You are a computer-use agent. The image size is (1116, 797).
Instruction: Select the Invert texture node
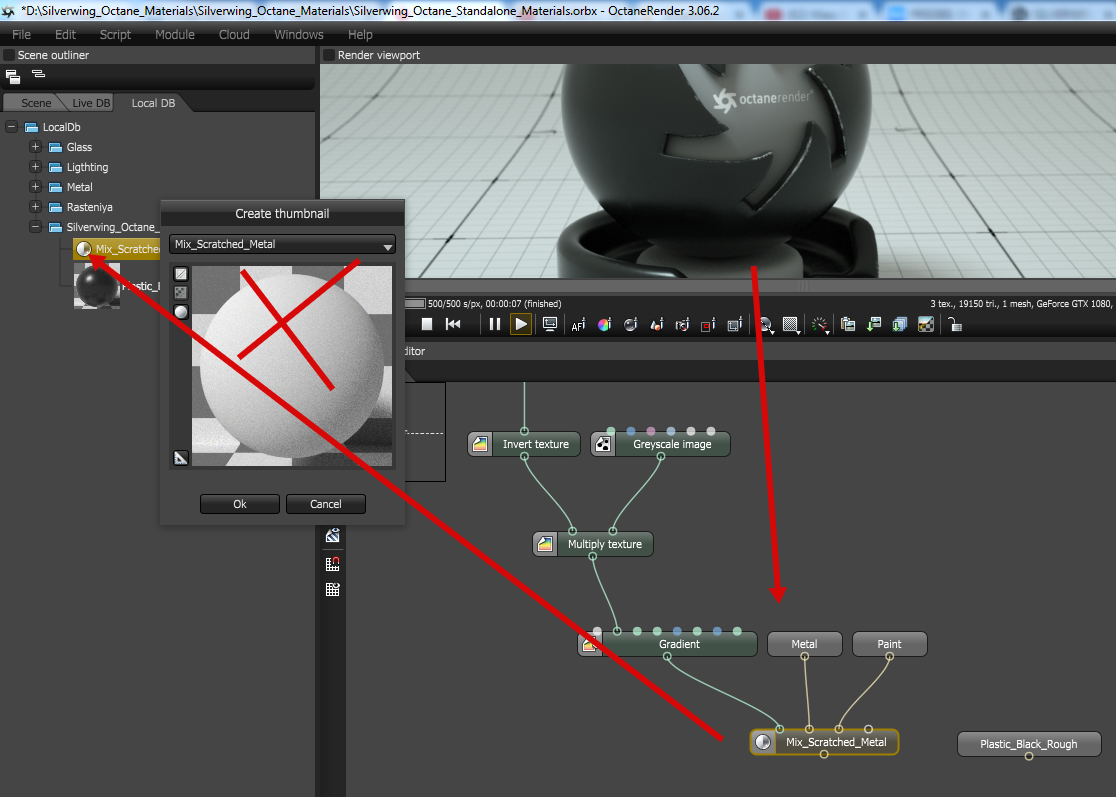524,444
